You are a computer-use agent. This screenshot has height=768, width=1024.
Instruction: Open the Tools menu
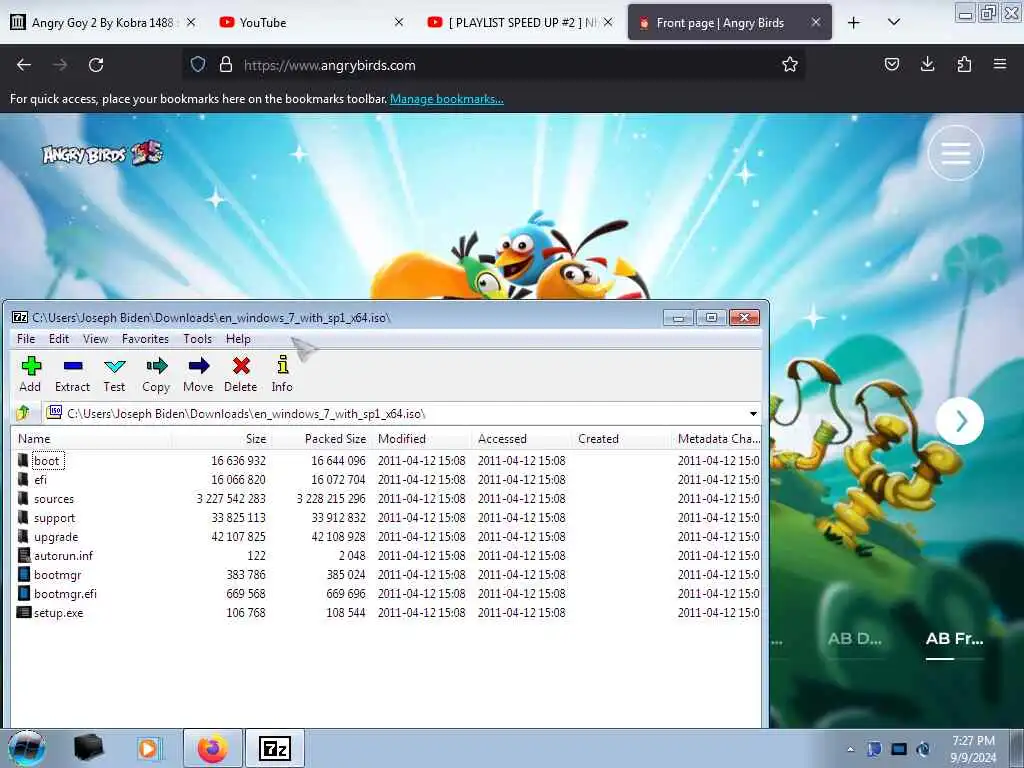click(x=197, y=339)
